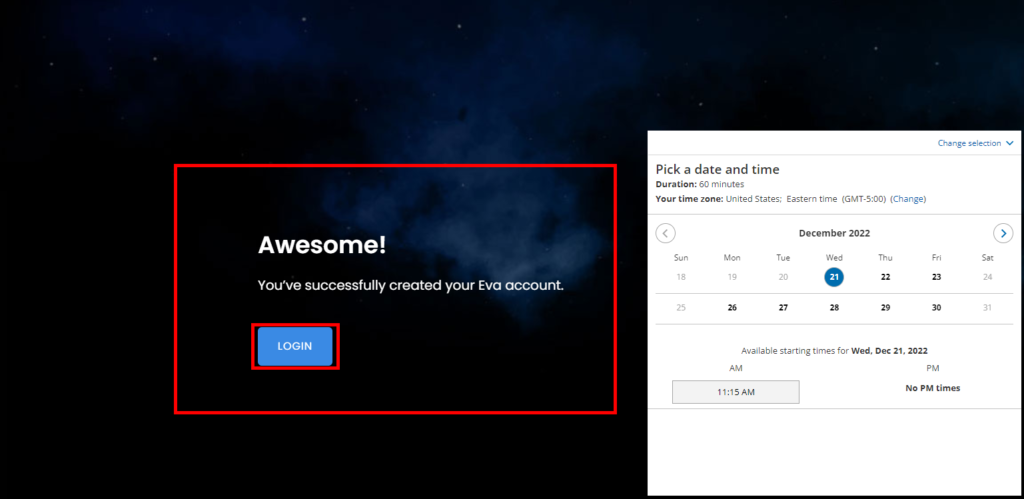
Task: Select December 29 in calendar
Action: (x=886, y=308)
